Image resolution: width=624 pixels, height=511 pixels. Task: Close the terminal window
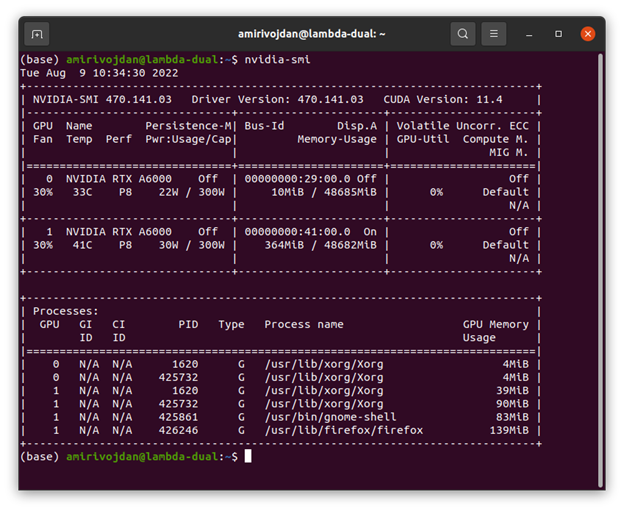(x=588, y=34)
